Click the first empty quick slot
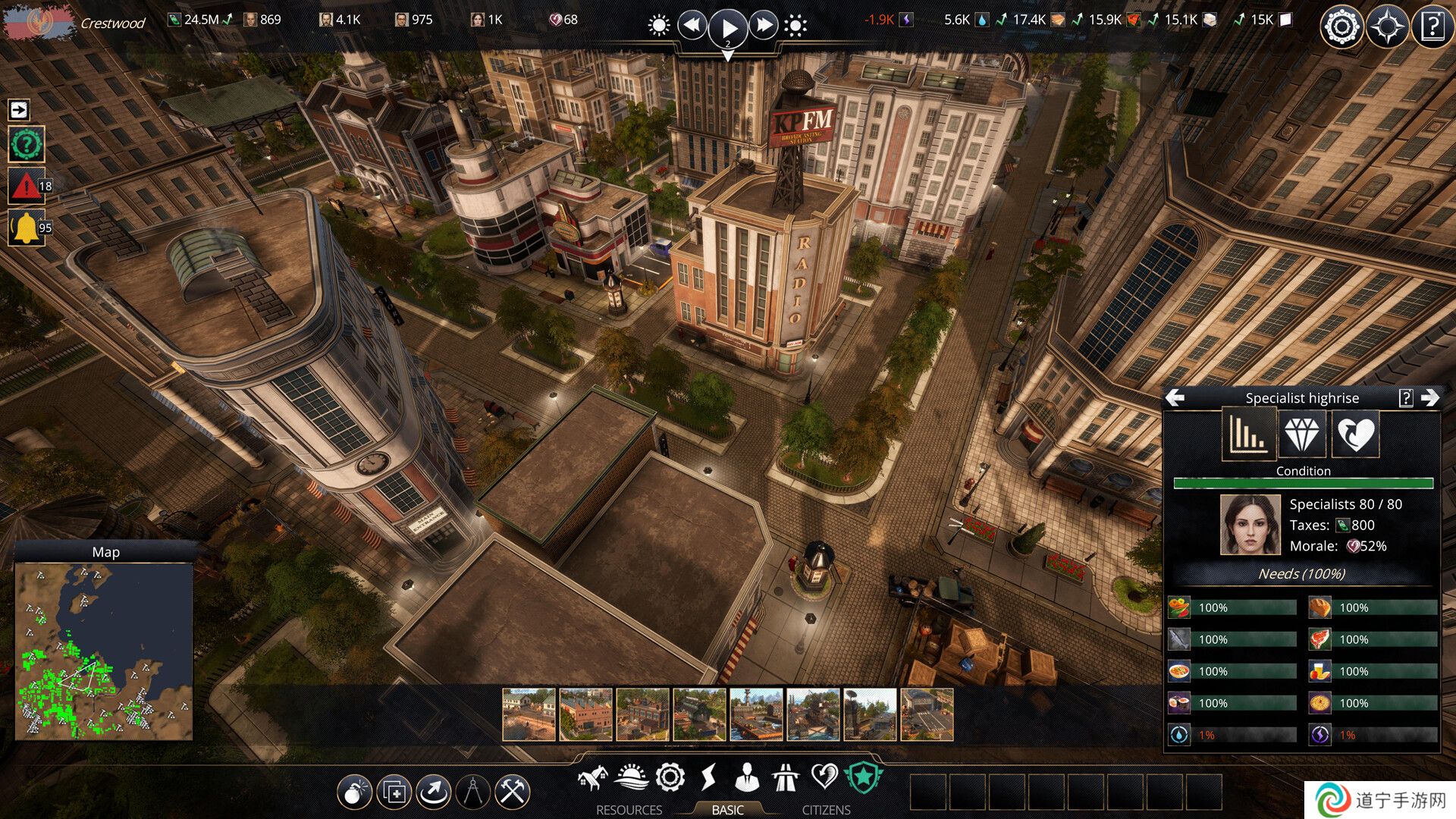 (x=927, y=792)
